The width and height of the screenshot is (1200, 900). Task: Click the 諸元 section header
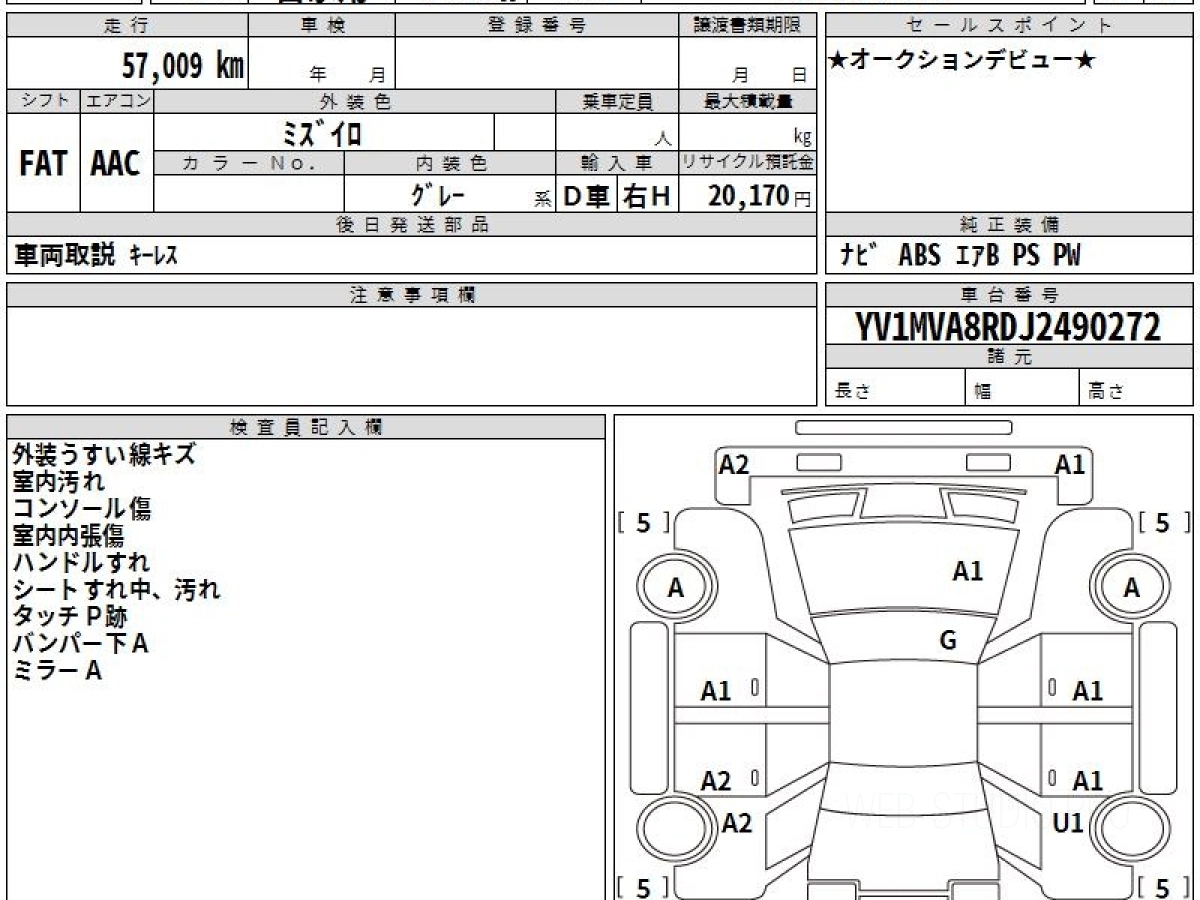pos(1009,357)
